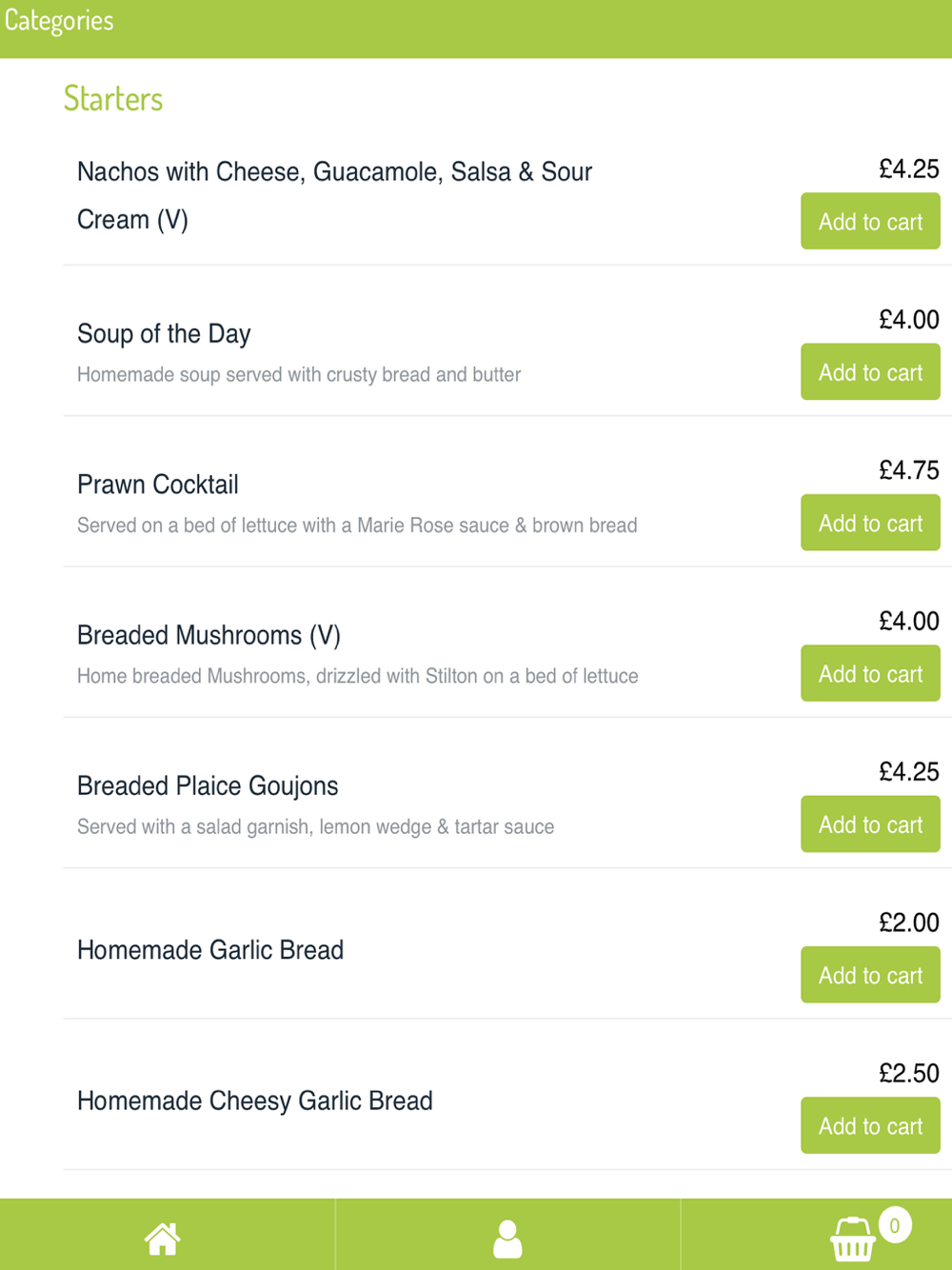Open Breaded Plaice Goujons details

208,786
